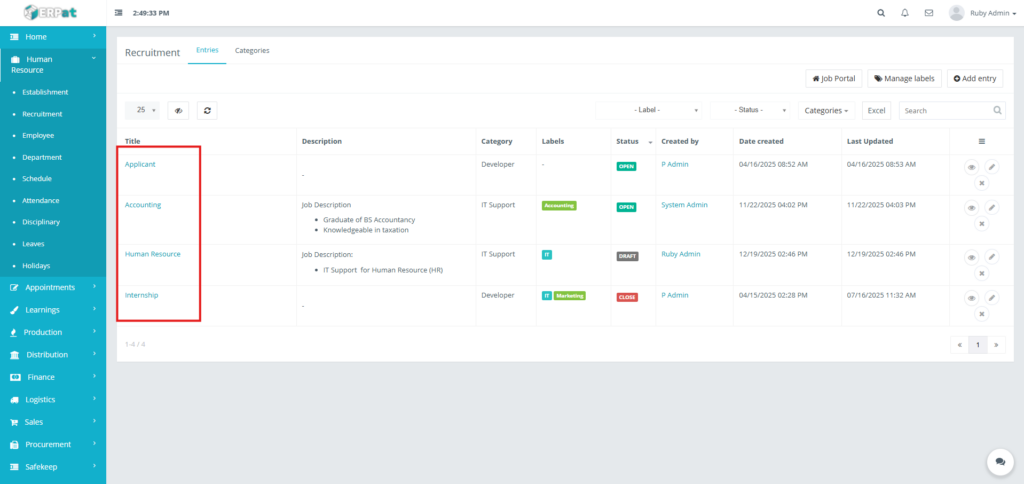Screen dimensions: 1024x484
Task: Click the Excel export button
Action: 876,110
